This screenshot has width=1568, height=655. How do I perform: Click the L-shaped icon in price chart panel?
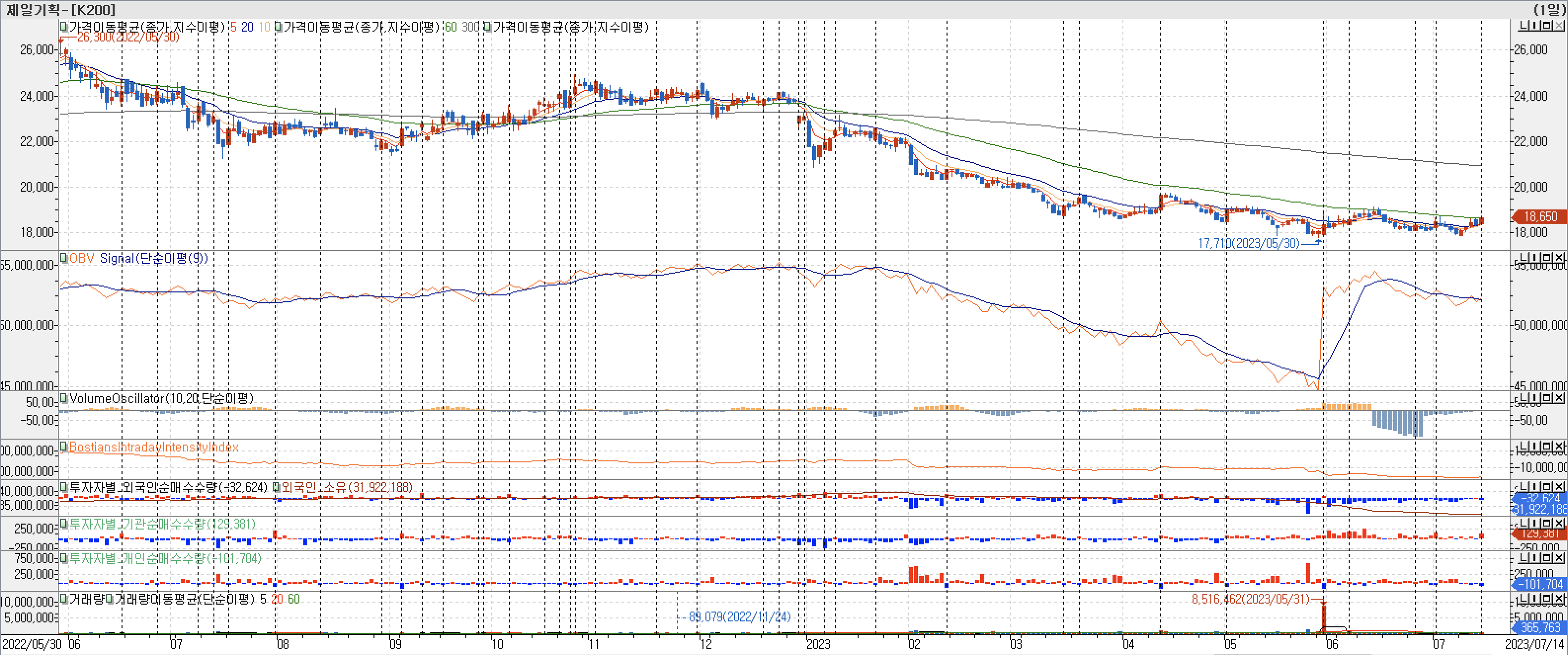(1523, 26)
